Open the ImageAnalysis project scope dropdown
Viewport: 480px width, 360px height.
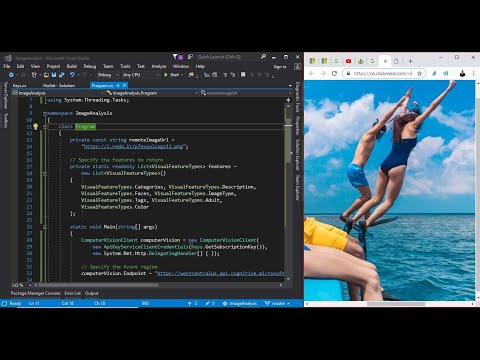pyautogui.click(x=58, y=93)
